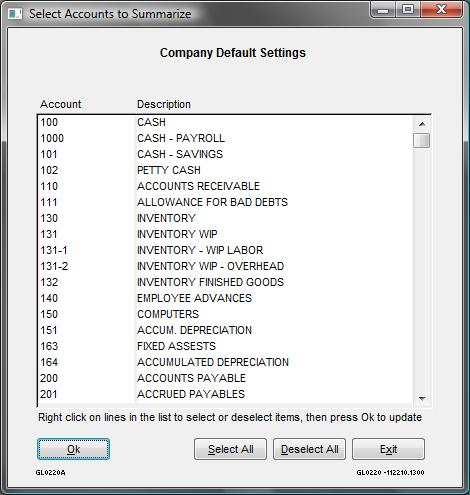Click the window title bar icon
470x495 pixels.
[x=15, y=14]
